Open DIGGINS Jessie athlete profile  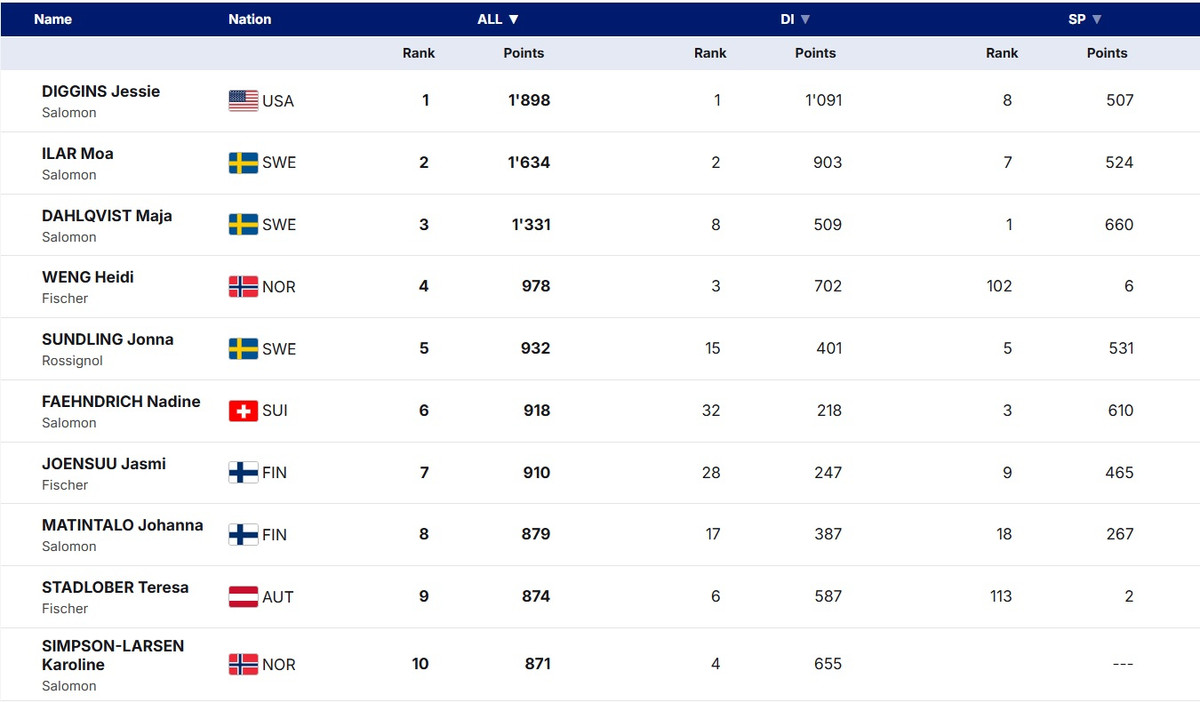click(x=101, y=91)
